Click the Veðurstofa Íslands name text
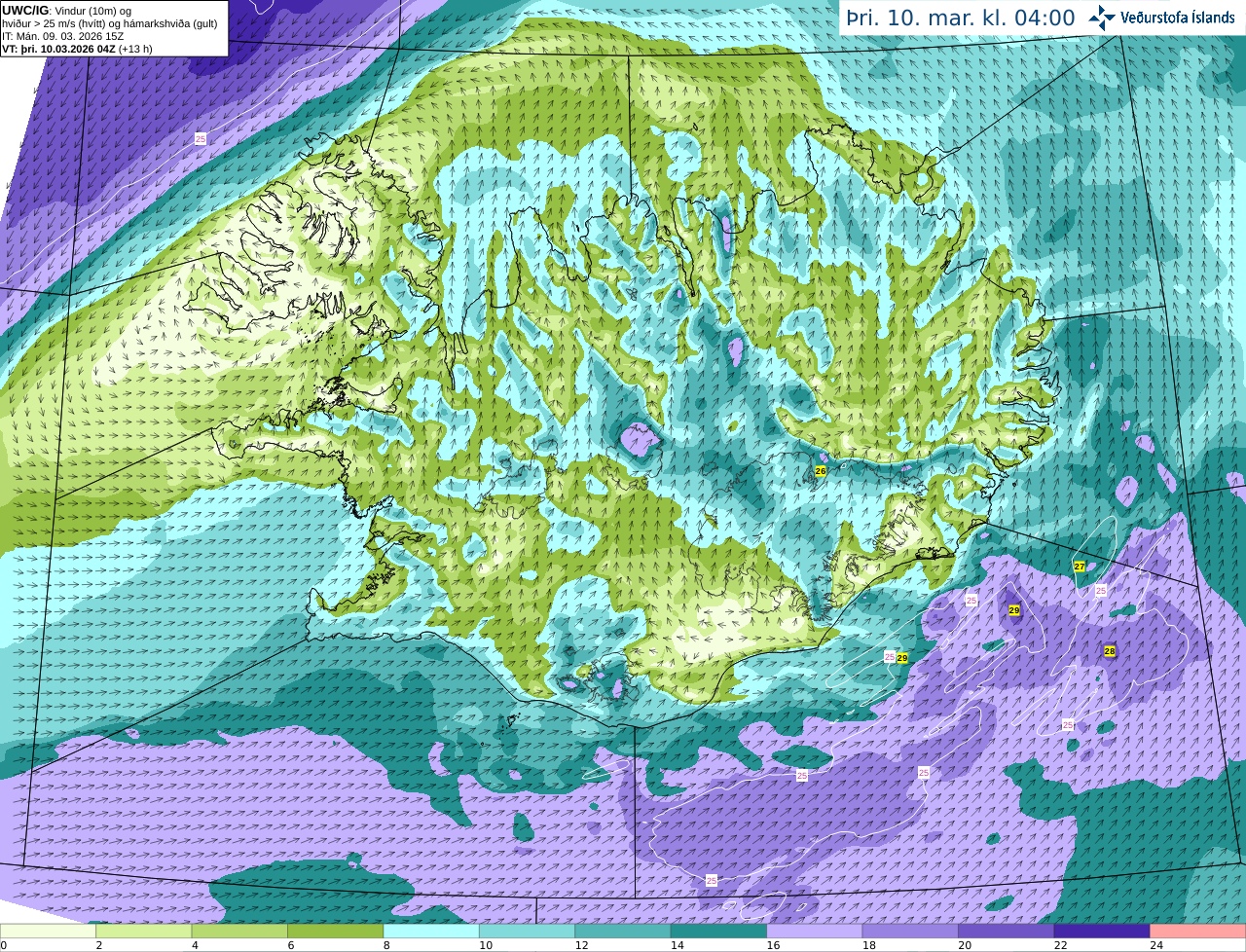The width and height of the screenshot is (1246, 952). coord(1178,18)
